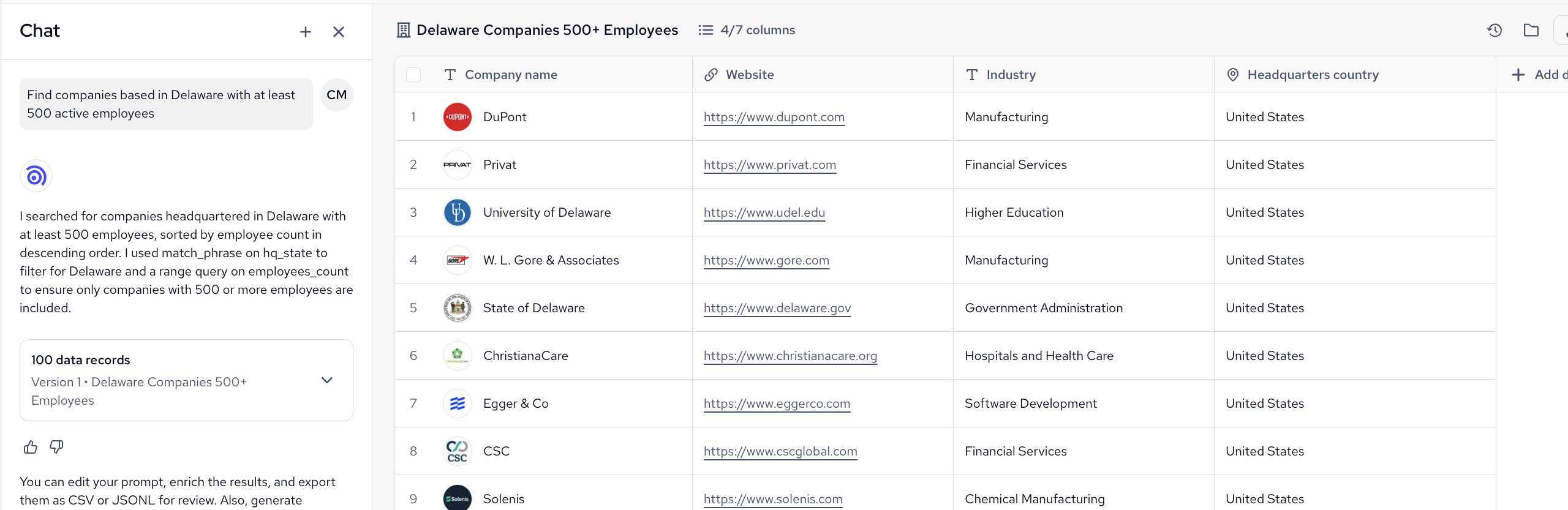This screenshot has height=510, width=1568.
Task: Click the Add column button
Action: (x=1537, y=75)
